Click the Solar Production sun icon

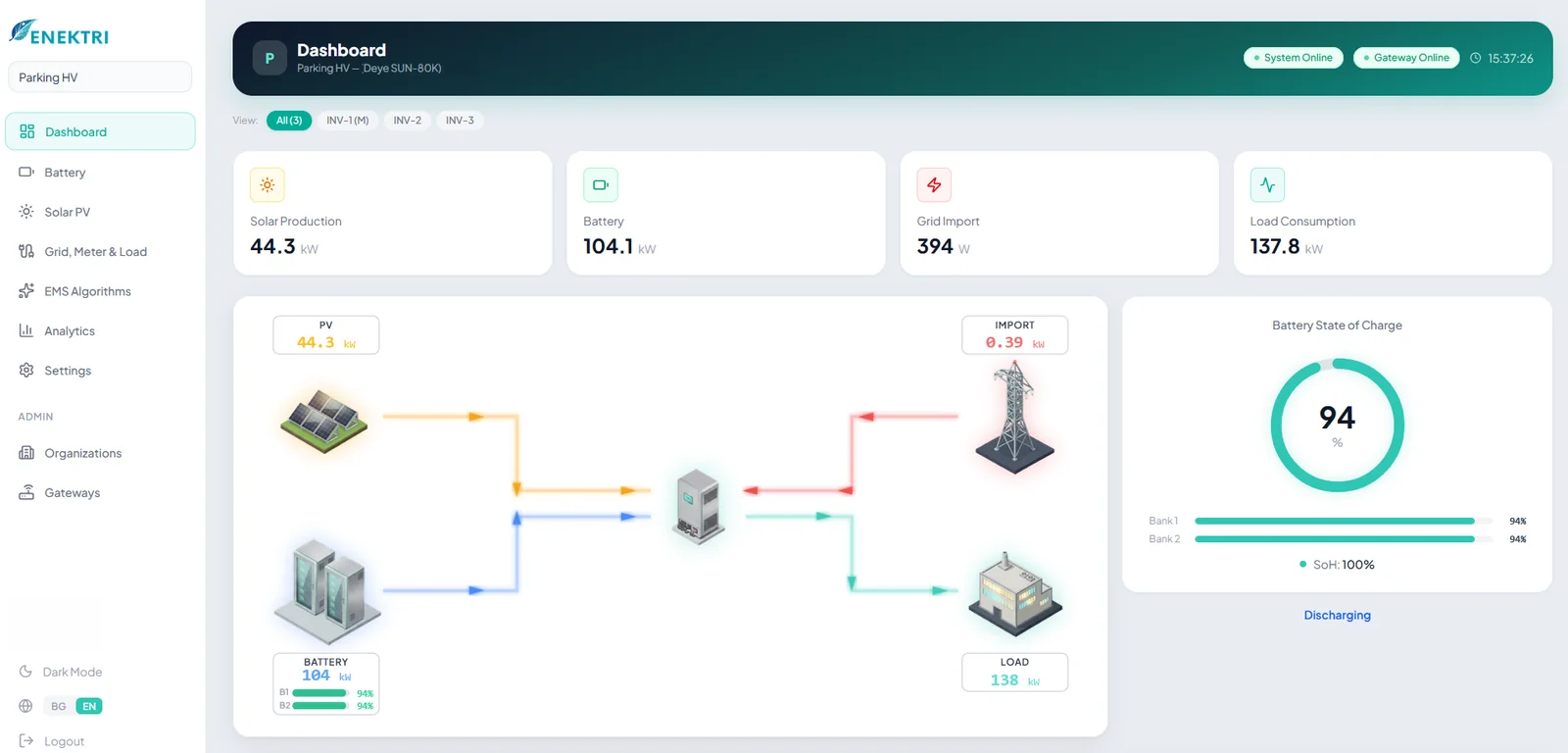(x=268, y=185)
